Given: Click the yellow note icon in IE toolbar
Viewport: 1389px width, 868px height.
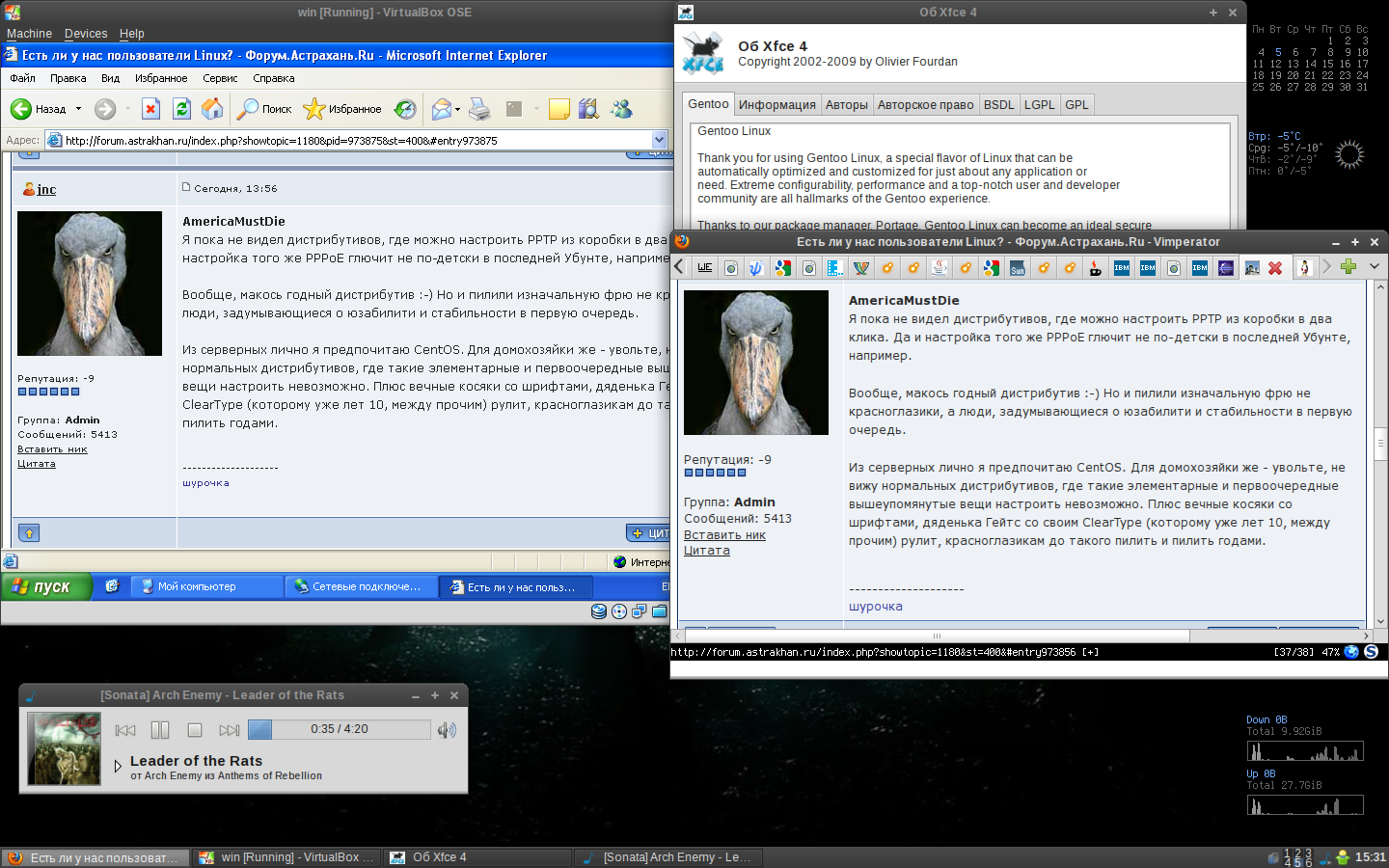Looking at the screenshot, I should pyautogui.click(x=558, y=109).
